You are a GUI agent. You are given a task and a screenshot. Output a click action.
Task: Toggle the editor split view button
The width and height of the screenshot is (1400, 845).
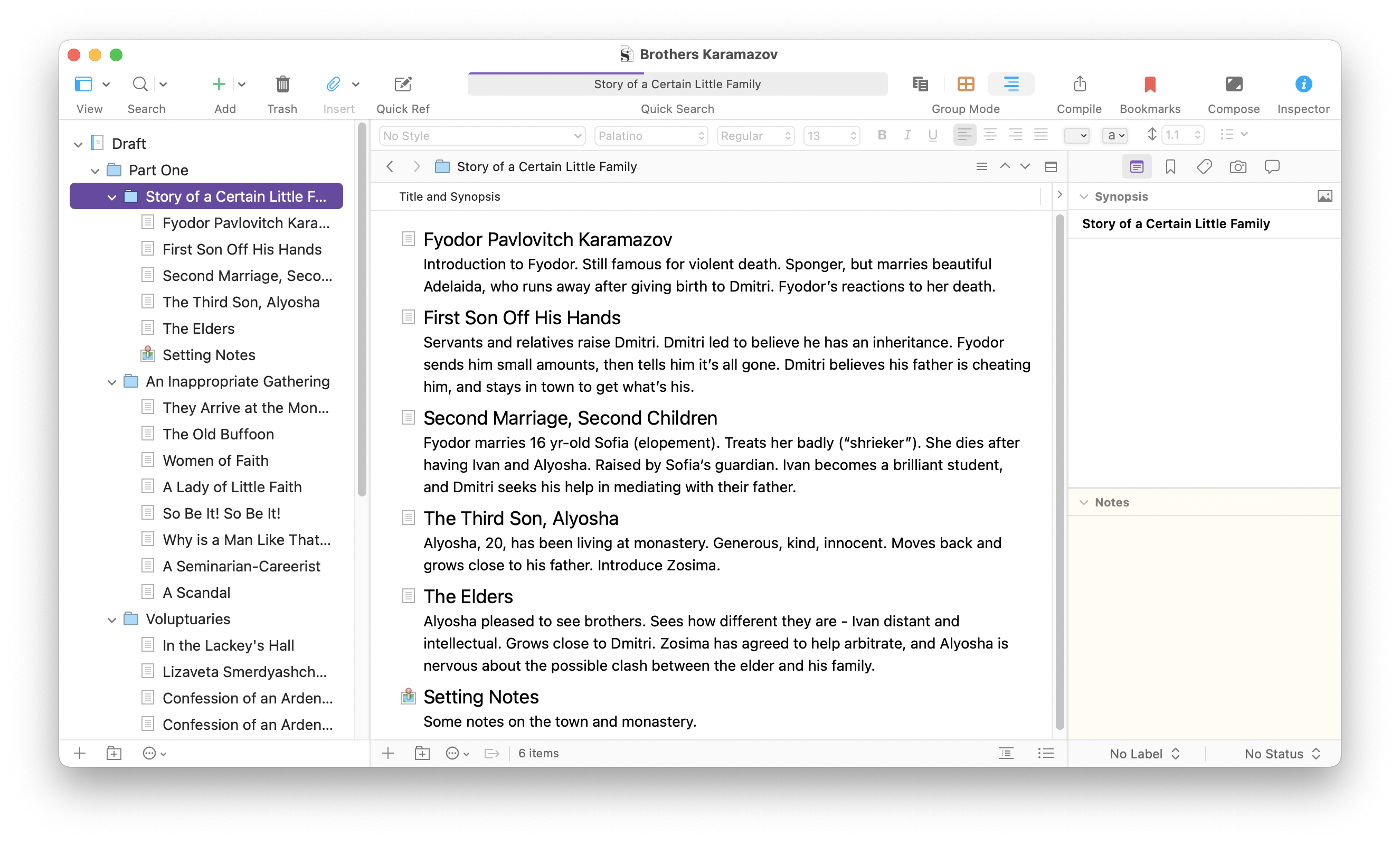[x=1051, y=166]
